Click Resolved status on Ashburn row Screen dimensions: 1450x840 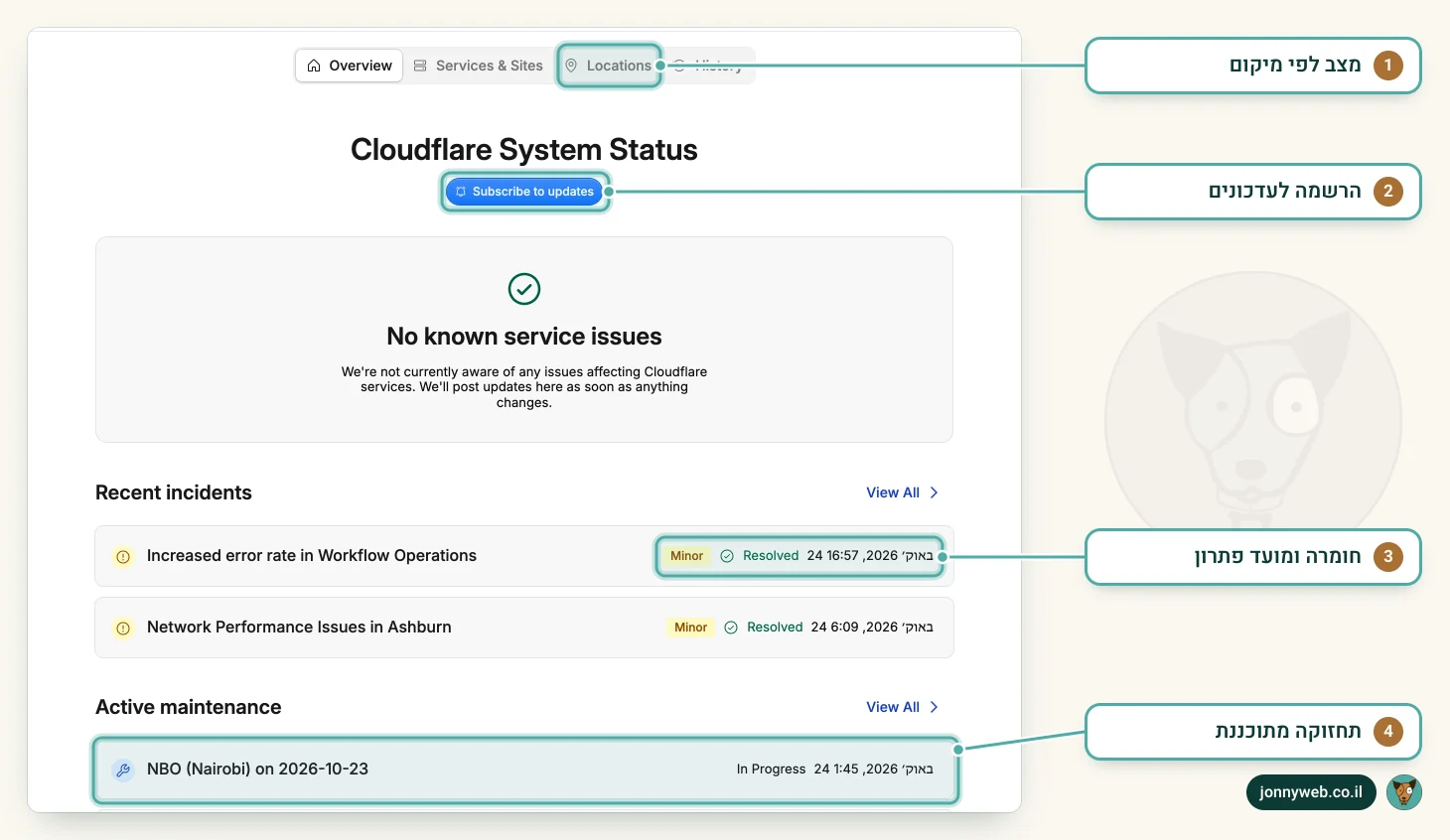[775, 628]
